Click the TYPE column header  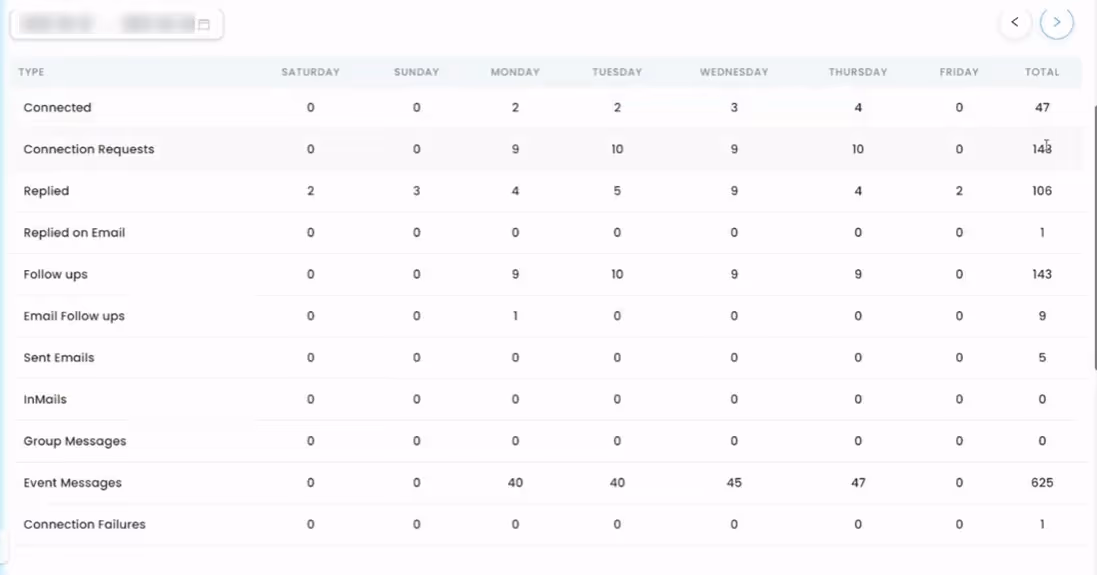coord(31,72)
